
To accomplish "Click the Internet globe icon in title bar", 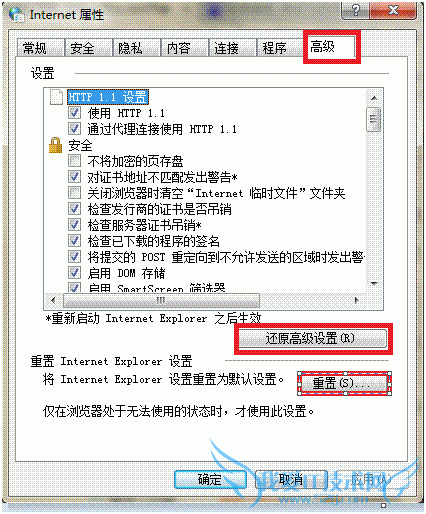I will tap(16, 14).
